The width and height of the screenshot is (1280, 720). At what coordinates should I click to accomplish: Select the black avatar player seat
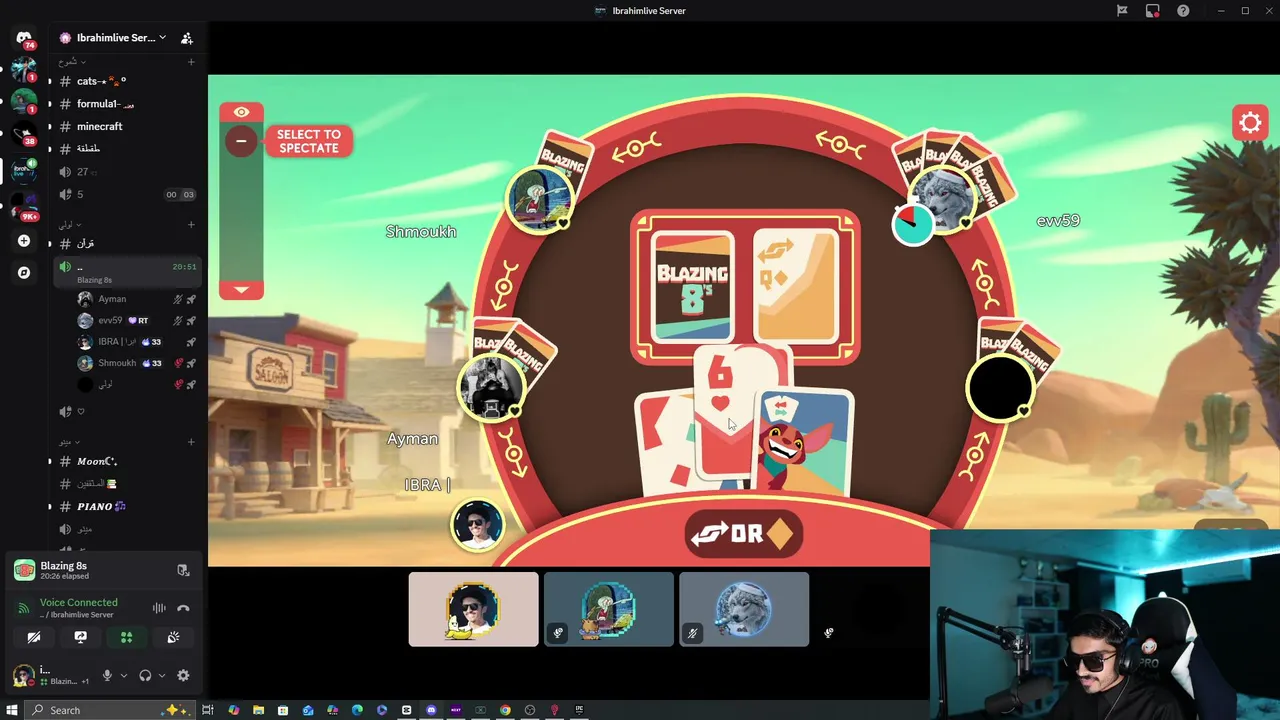point(999,389)
